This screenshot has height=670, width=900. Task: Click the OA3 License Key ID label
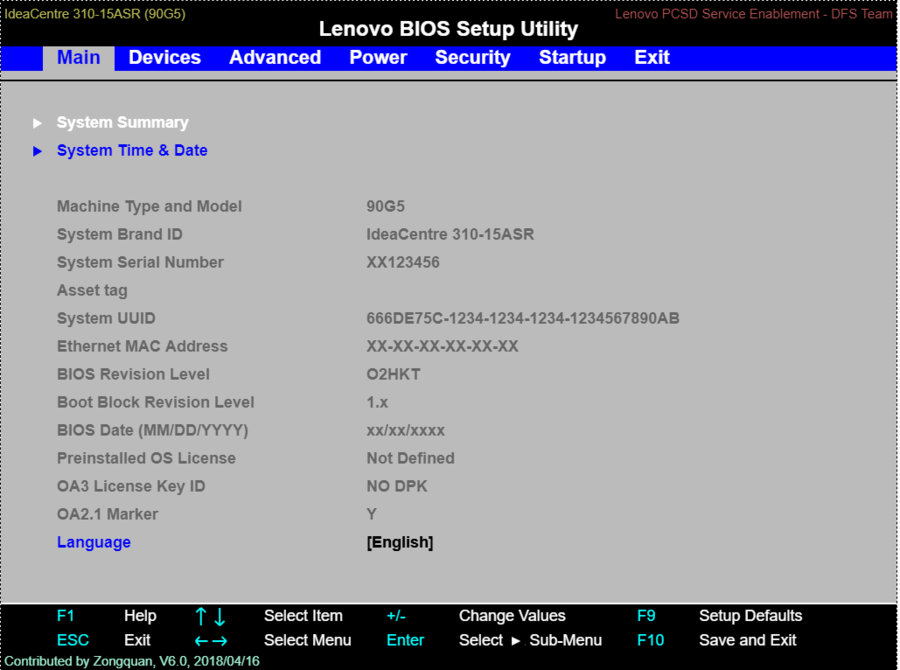tap(131, 486)
